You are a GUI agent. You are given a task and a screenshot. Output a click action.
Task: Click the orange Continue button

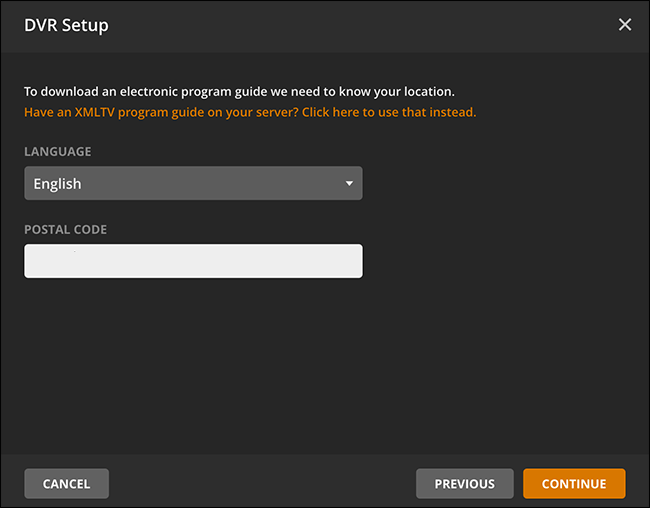tap(574, 484)
